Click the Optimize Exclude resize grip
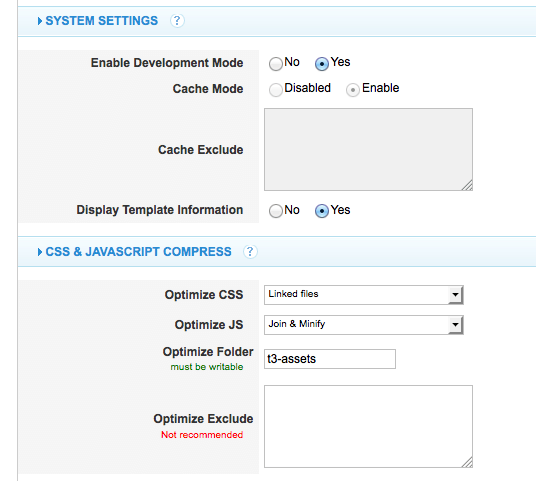This screenshot has width=536, height=481. (467, 462)
